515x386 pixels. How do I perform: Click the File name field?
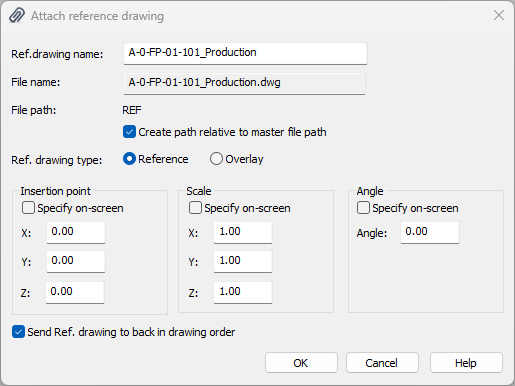(x=245, y=83)
